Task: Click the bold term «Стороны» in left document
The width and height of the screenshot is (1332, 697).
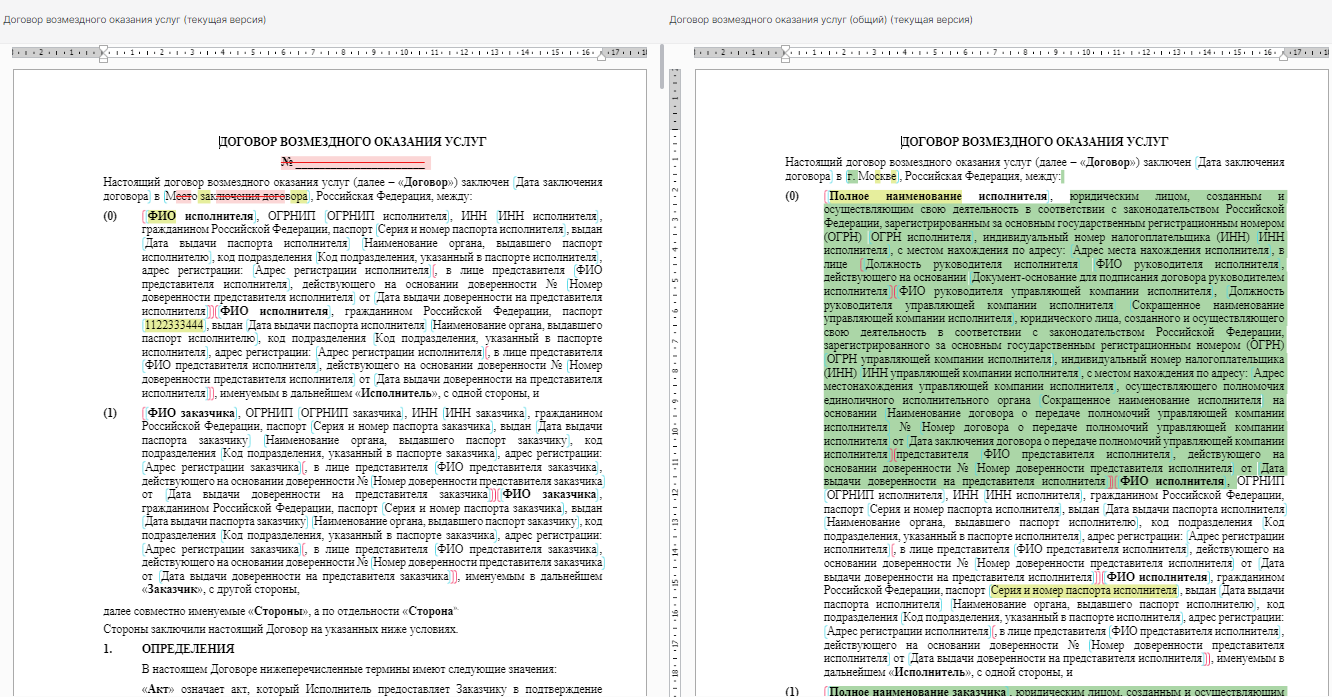Action: pyautogui.click(x=279, y=610)
